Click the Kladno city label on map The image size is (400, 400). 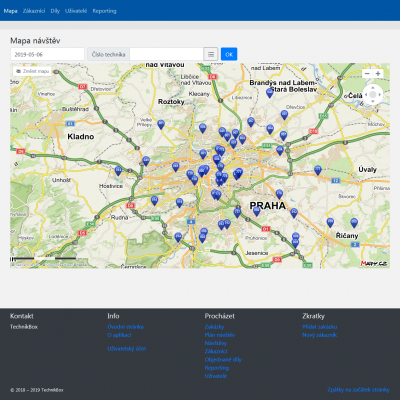[x=81, y=137]
